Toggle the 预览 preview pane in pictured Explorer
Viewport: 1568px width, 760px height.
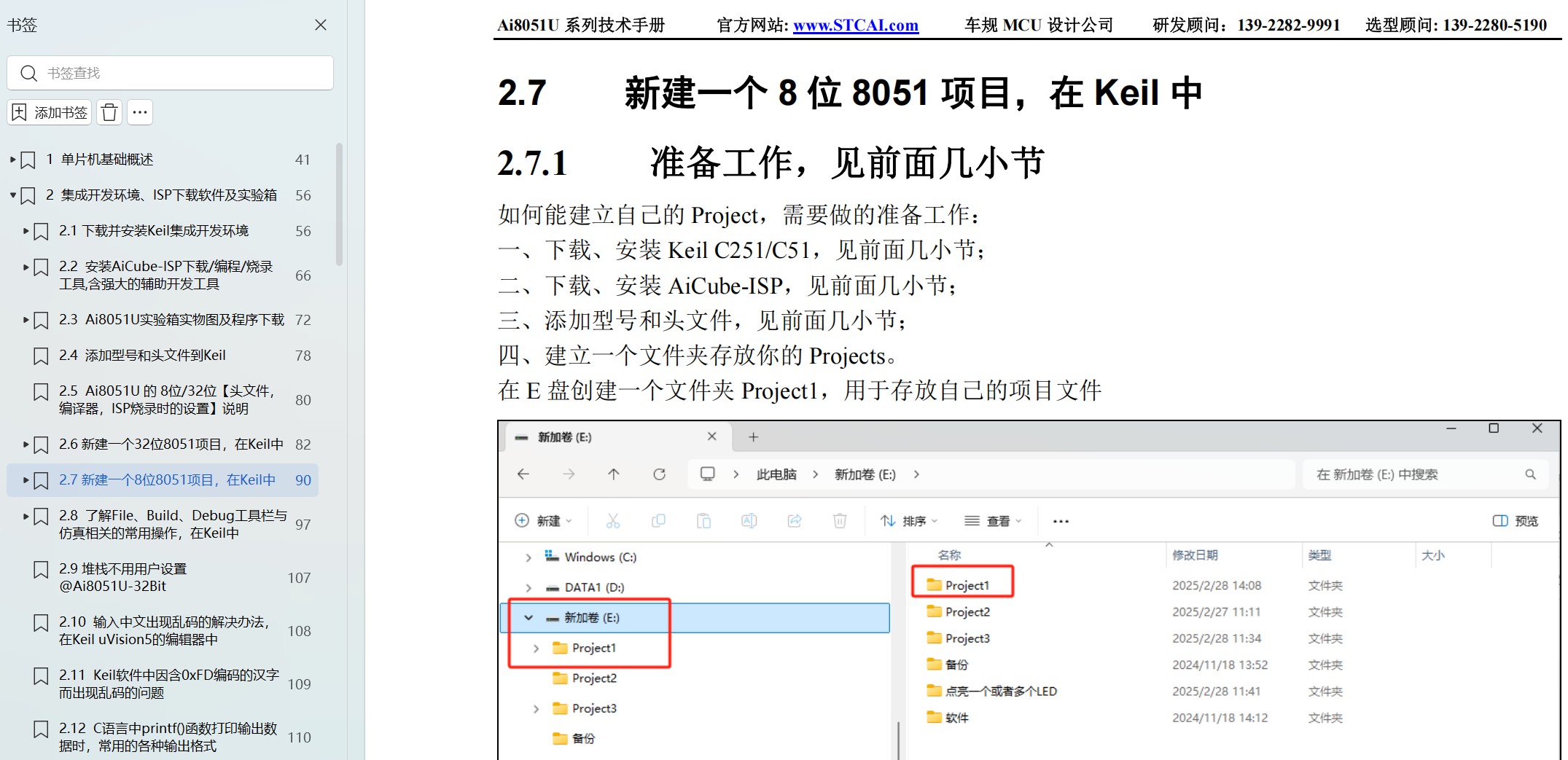click(1516, 521)
